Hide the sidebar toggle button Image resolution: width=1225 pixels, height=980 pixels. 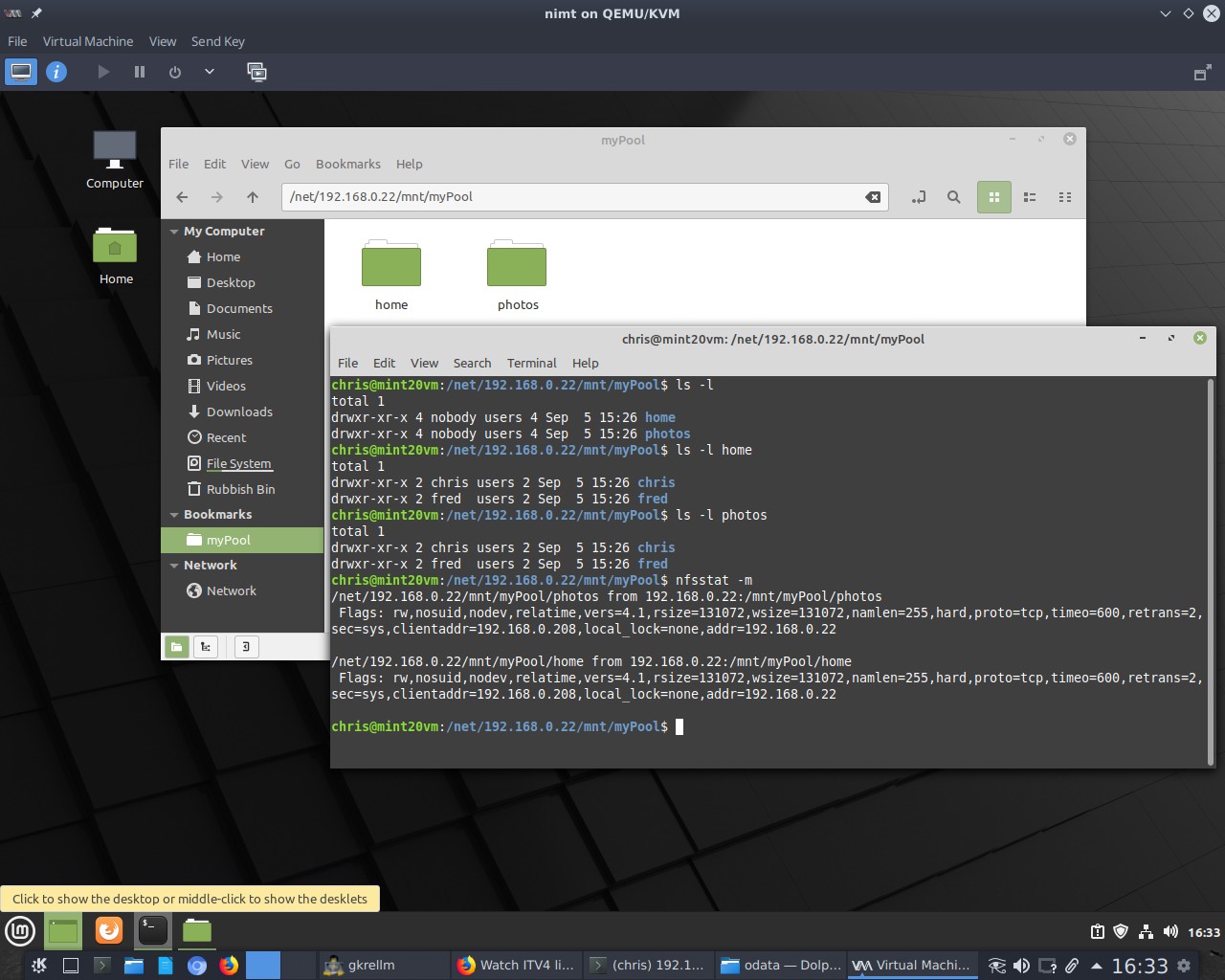pos(246,647)
